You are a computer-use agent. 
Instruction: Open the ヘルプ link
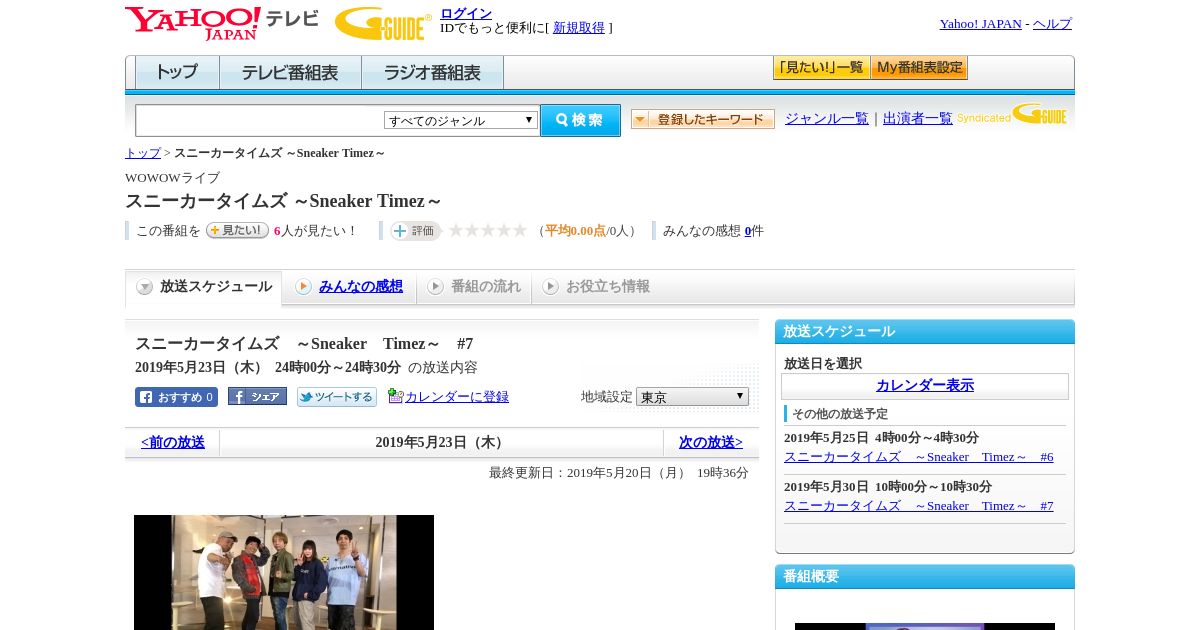point(1052,24)
